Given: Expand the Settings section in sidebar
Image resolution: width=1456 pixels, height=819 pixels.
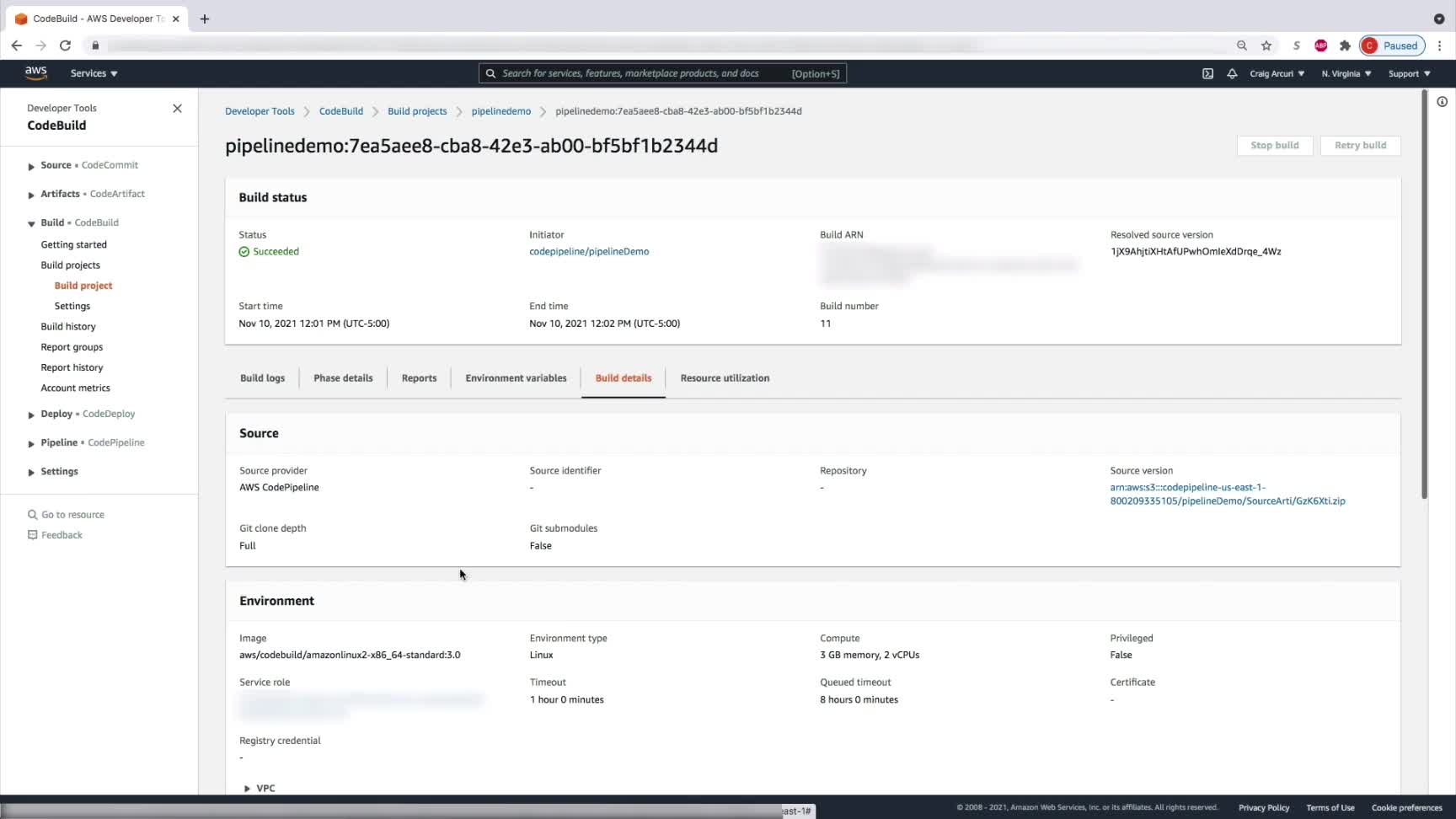Looking at the screenshot, I should pyautogui.click(x=31, y=472).
